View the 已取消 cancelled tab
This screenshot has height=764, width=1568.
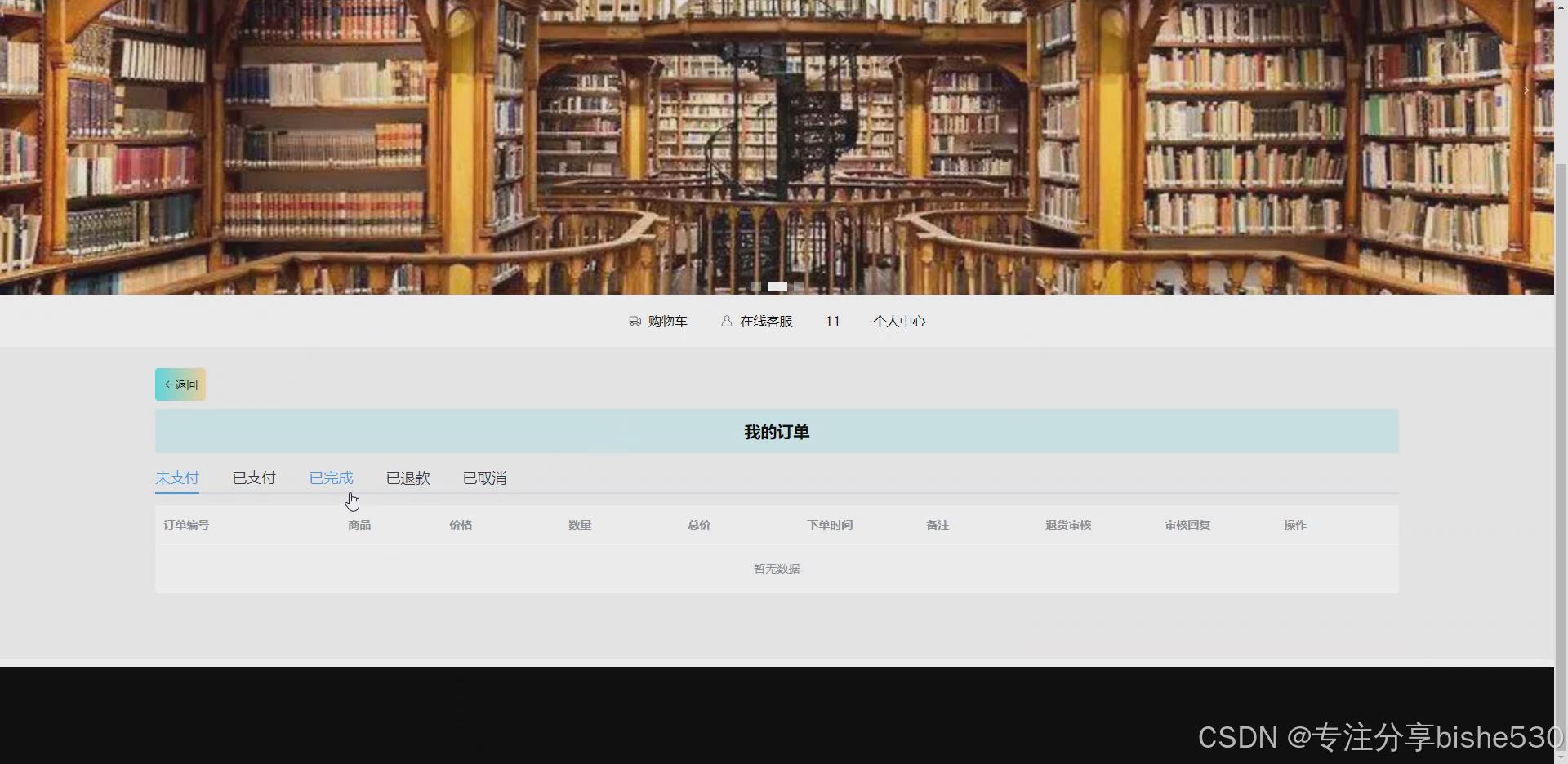tap(484, 478)
